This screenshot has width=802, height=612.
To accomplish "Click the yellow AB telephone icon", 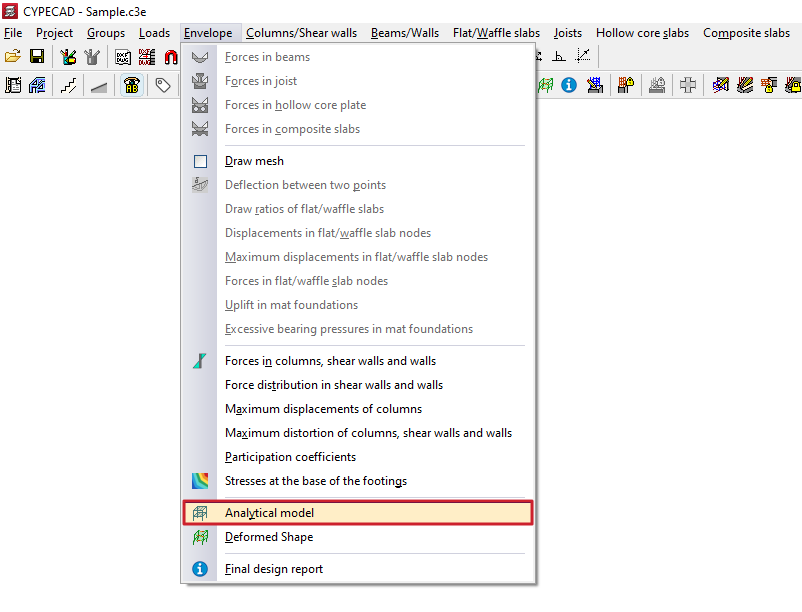I will pyautogui.click(x=132, y=85).
